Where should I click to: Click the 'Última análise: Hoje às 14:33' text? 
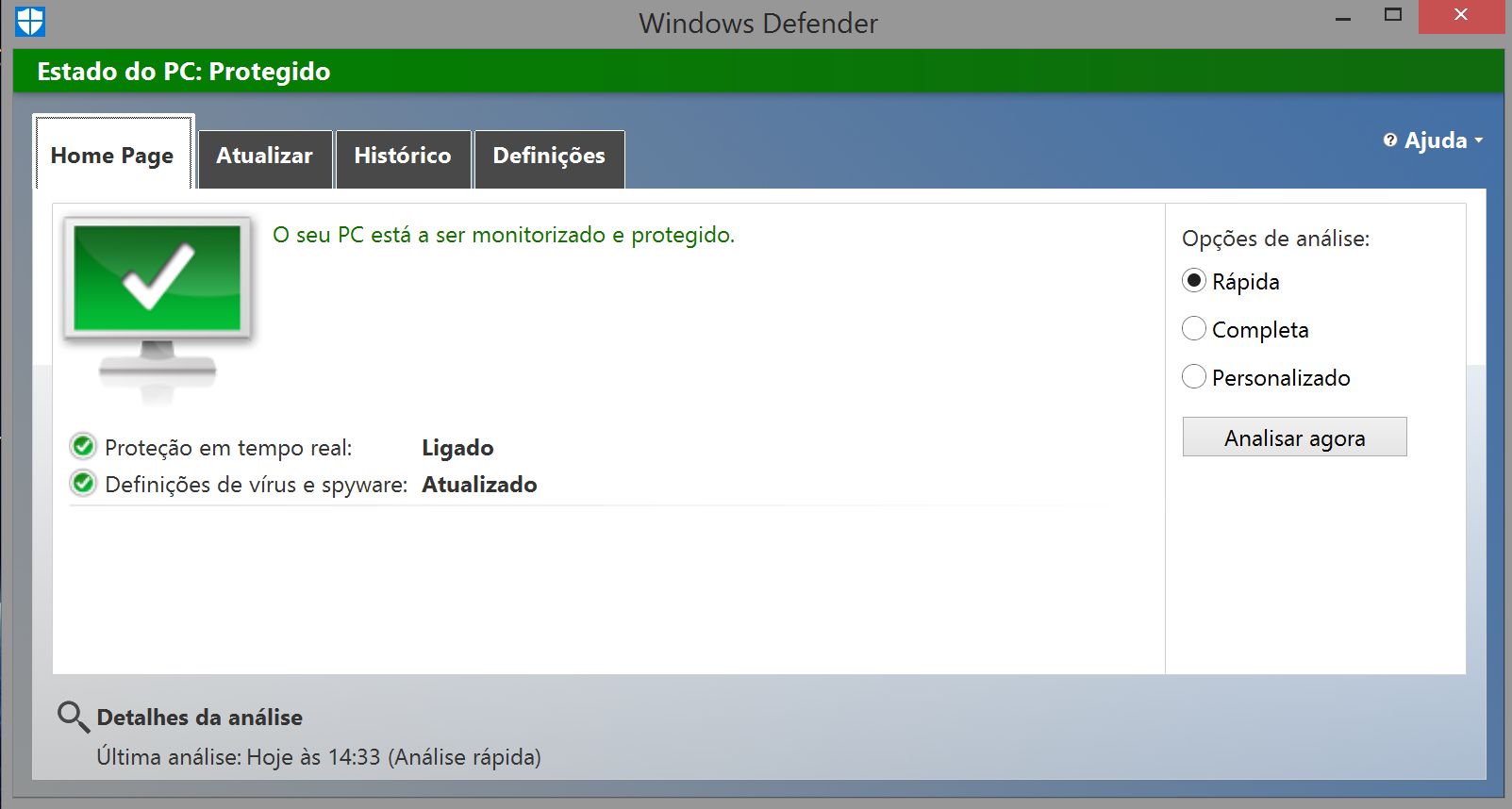tap(319, 757)
